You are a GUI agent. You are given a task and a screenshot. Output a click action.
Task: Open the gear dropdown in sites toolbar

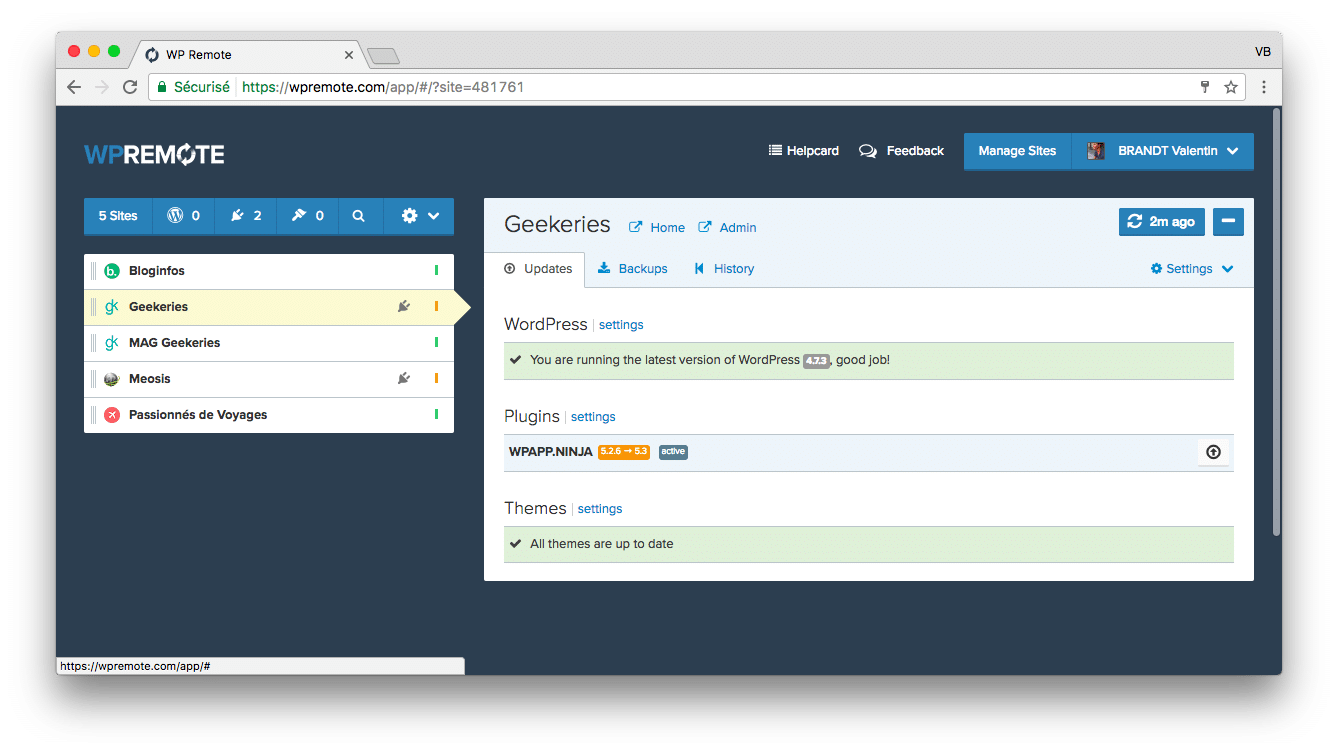point(420,215)
